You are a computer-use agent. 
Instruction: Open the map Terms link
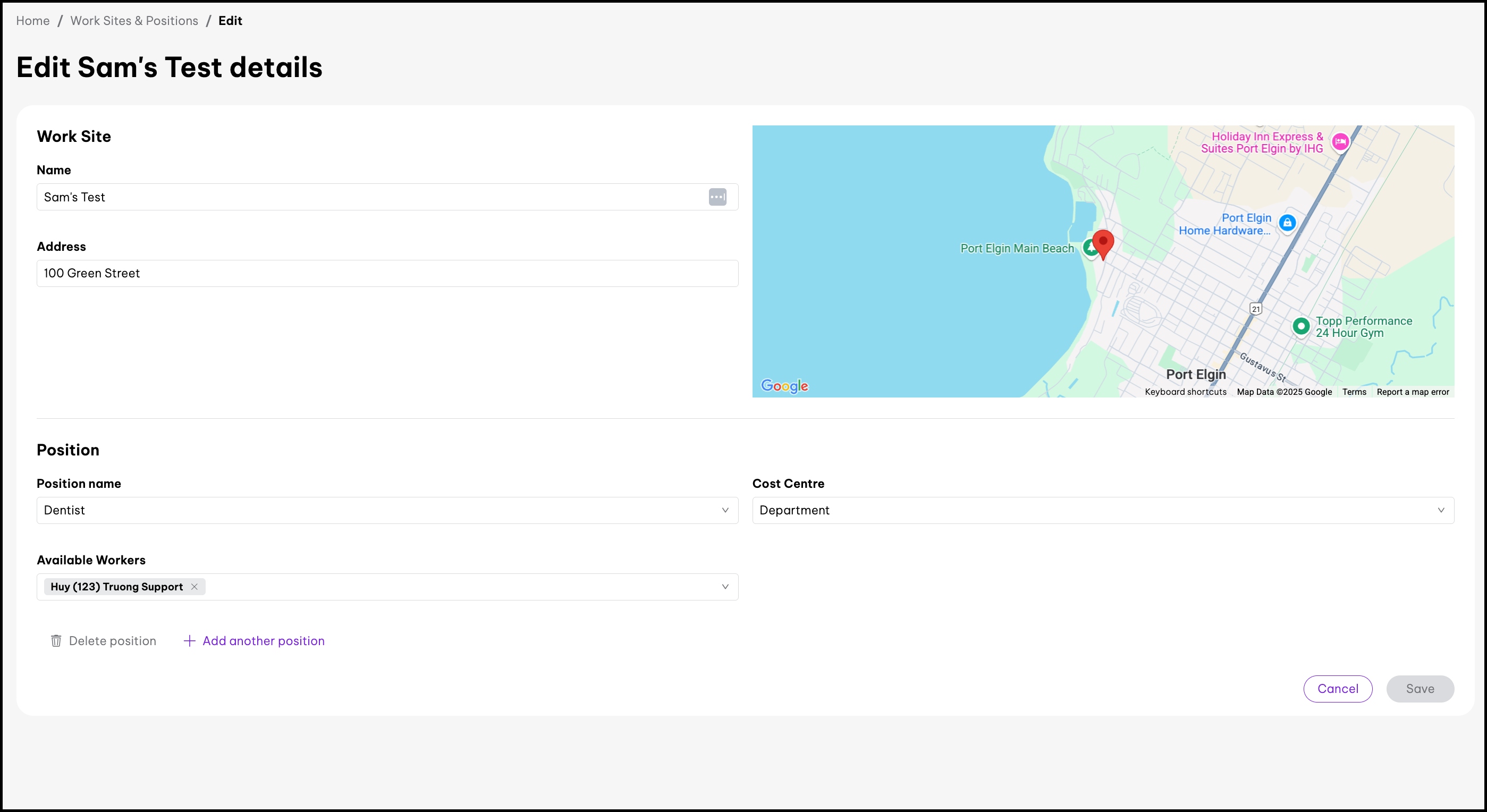click(1354, 392)
